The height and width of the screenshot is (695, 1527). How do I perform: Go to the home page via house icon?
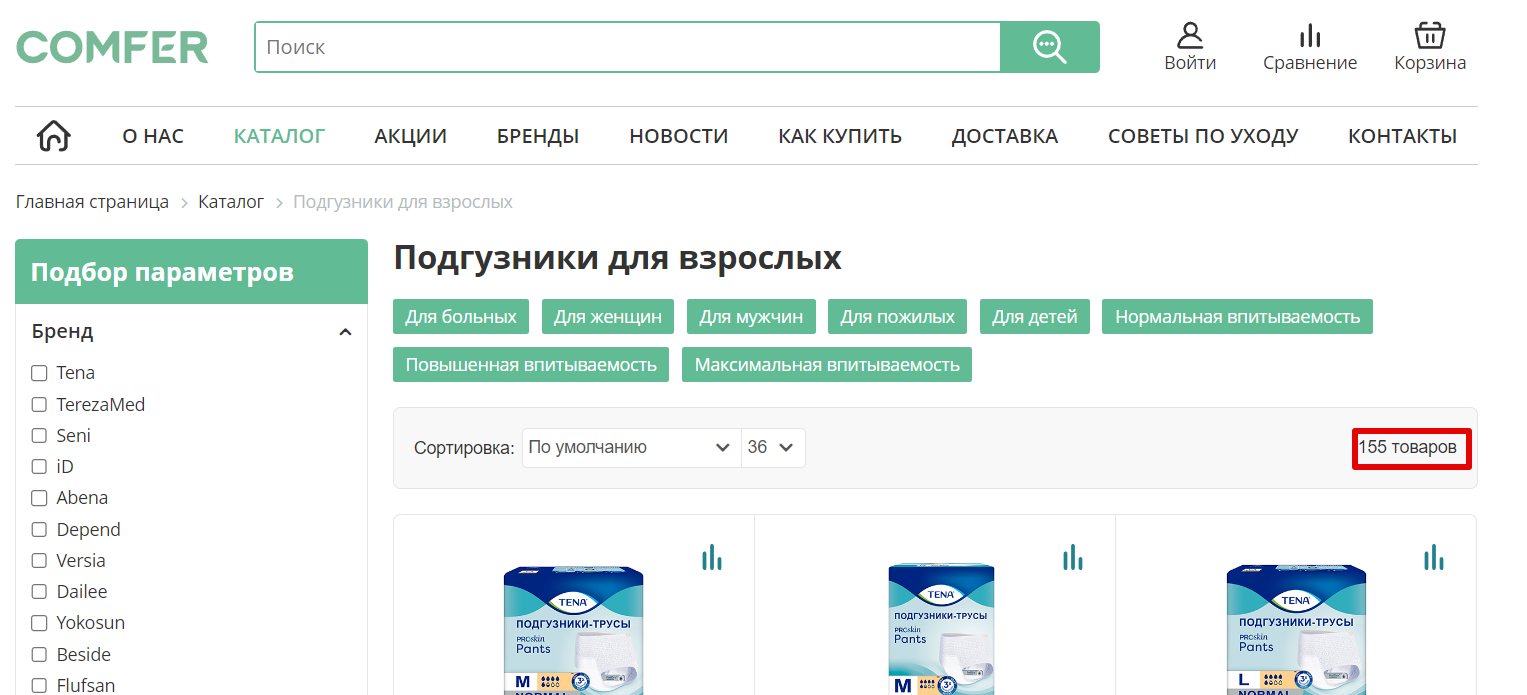54,136
